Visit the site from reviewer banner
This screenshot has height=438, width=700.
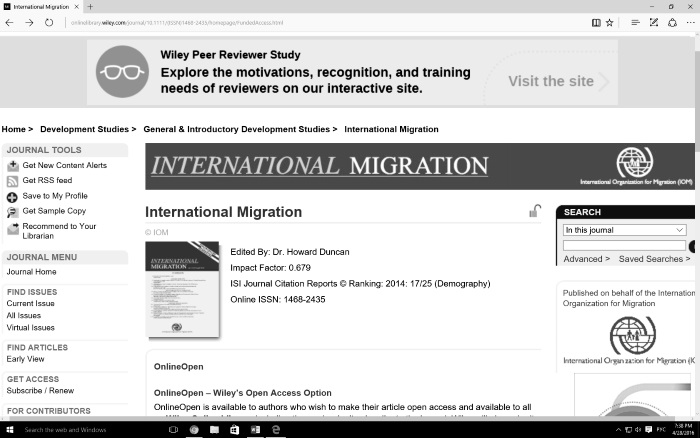558,81
